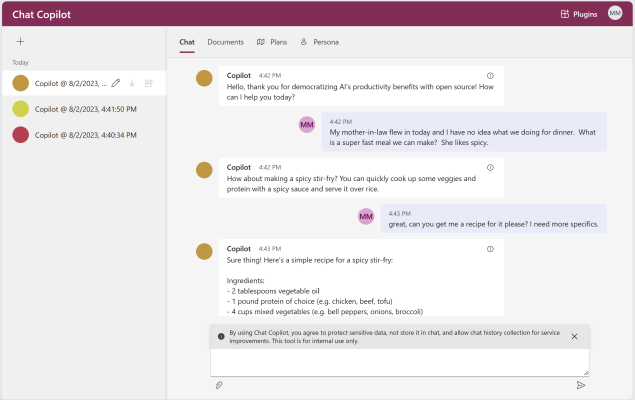Dismiss the sensitive data notice banner
The image size is (635, 400).
click(574, 336)
